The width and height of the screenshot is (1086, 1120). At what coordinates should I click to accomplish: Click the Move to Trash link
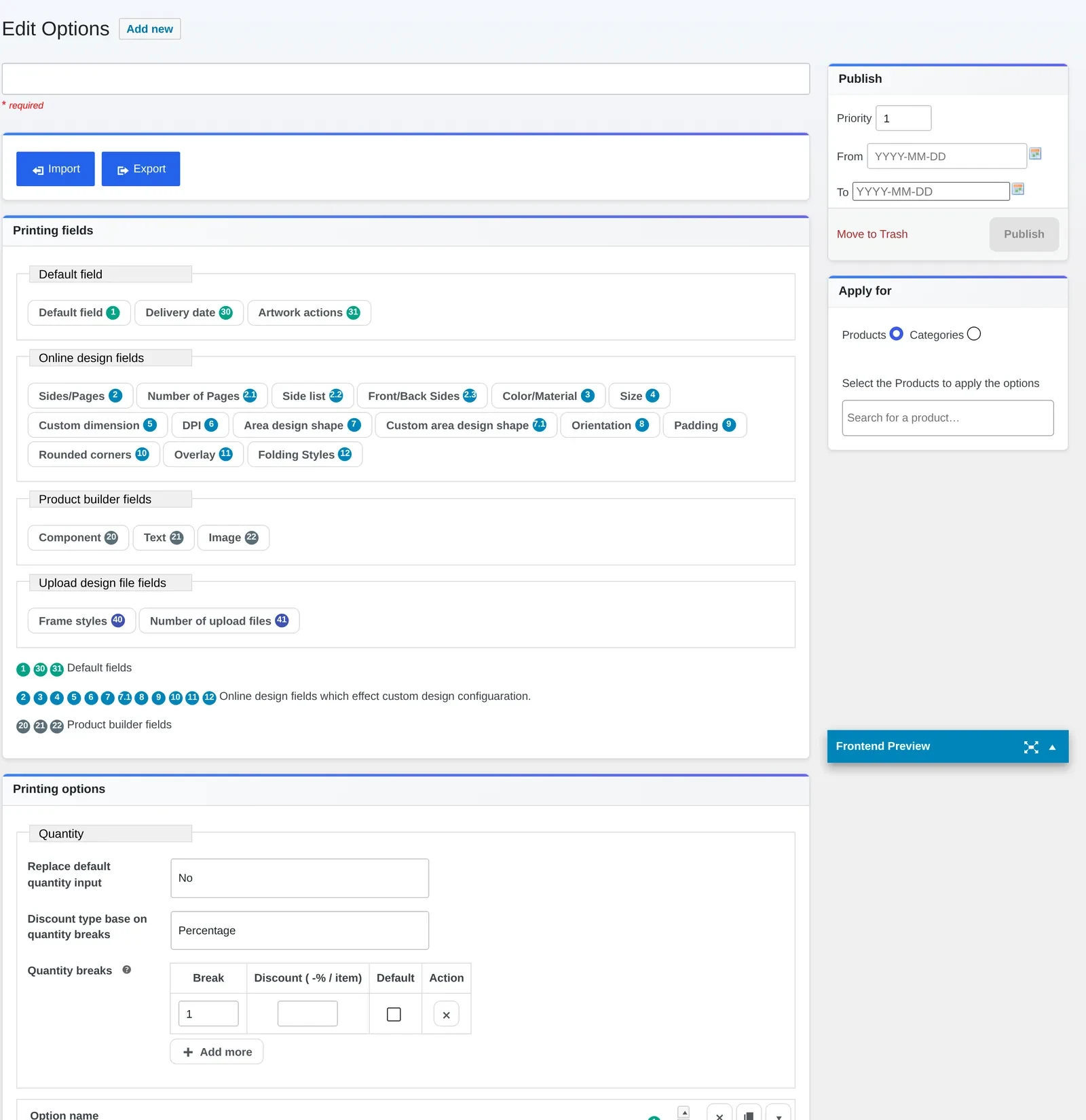pos(872,234)
